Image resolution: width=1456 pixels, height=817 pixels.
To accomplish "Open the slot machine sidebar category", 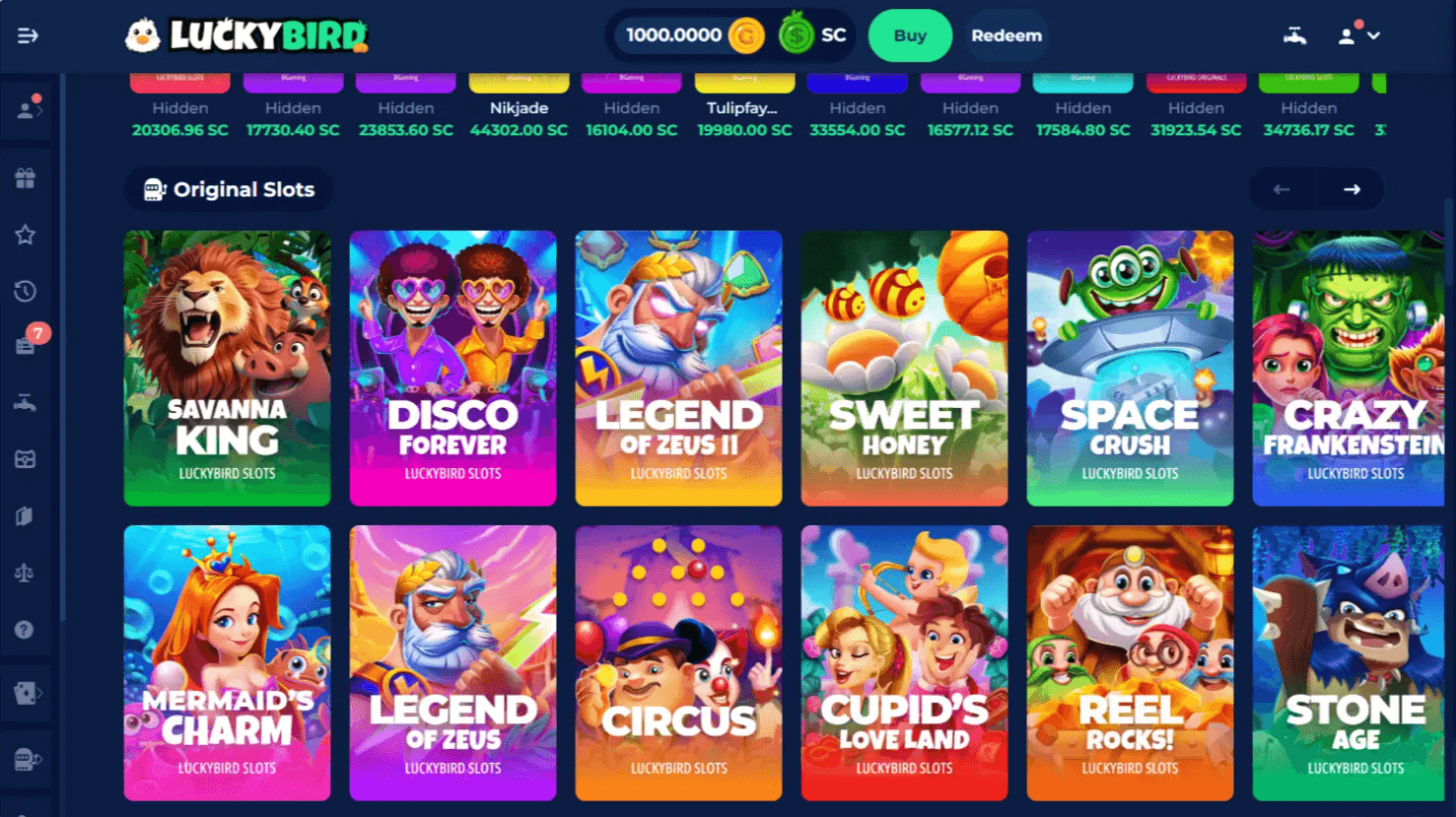I will tap(29, 760).
